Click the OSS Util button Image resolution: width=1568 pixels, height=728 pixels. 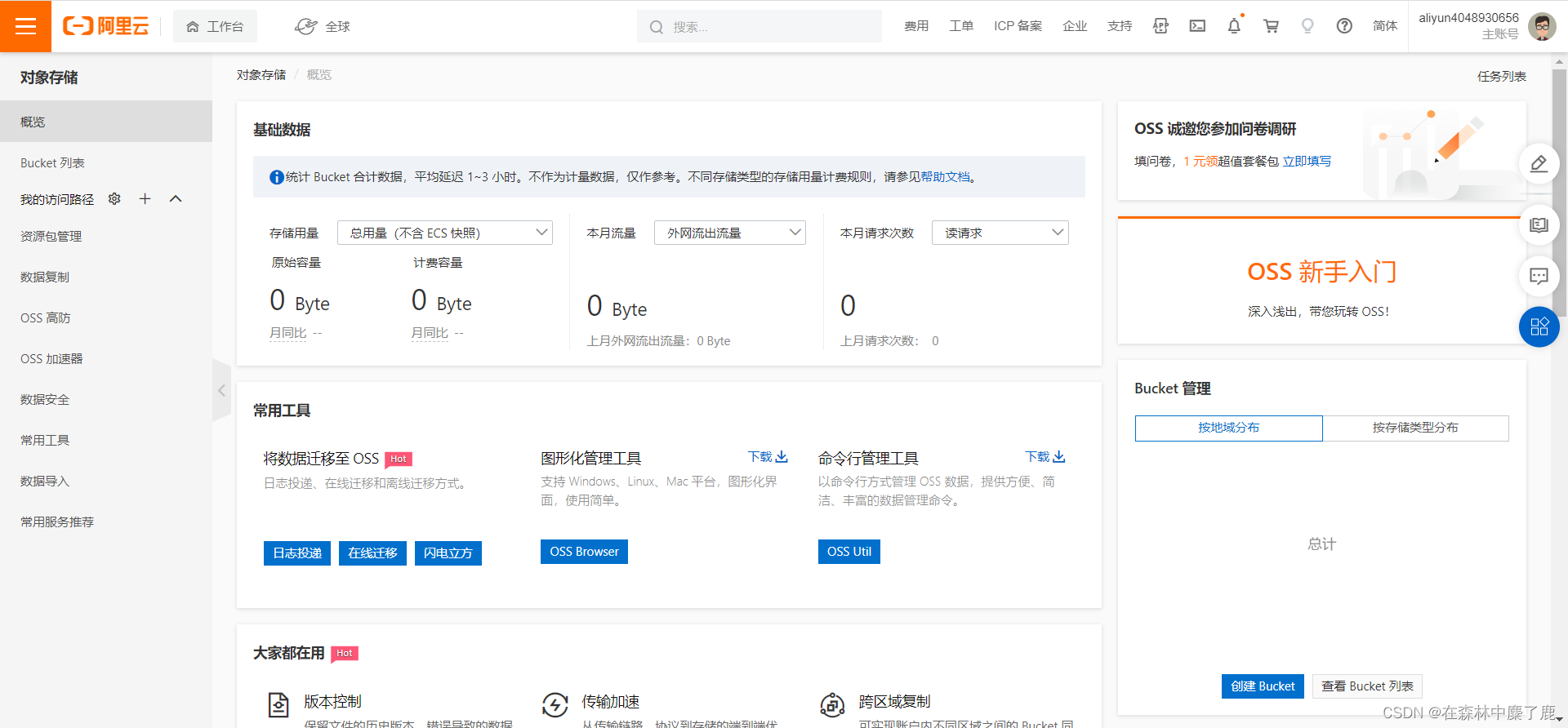tap(849, 552)
